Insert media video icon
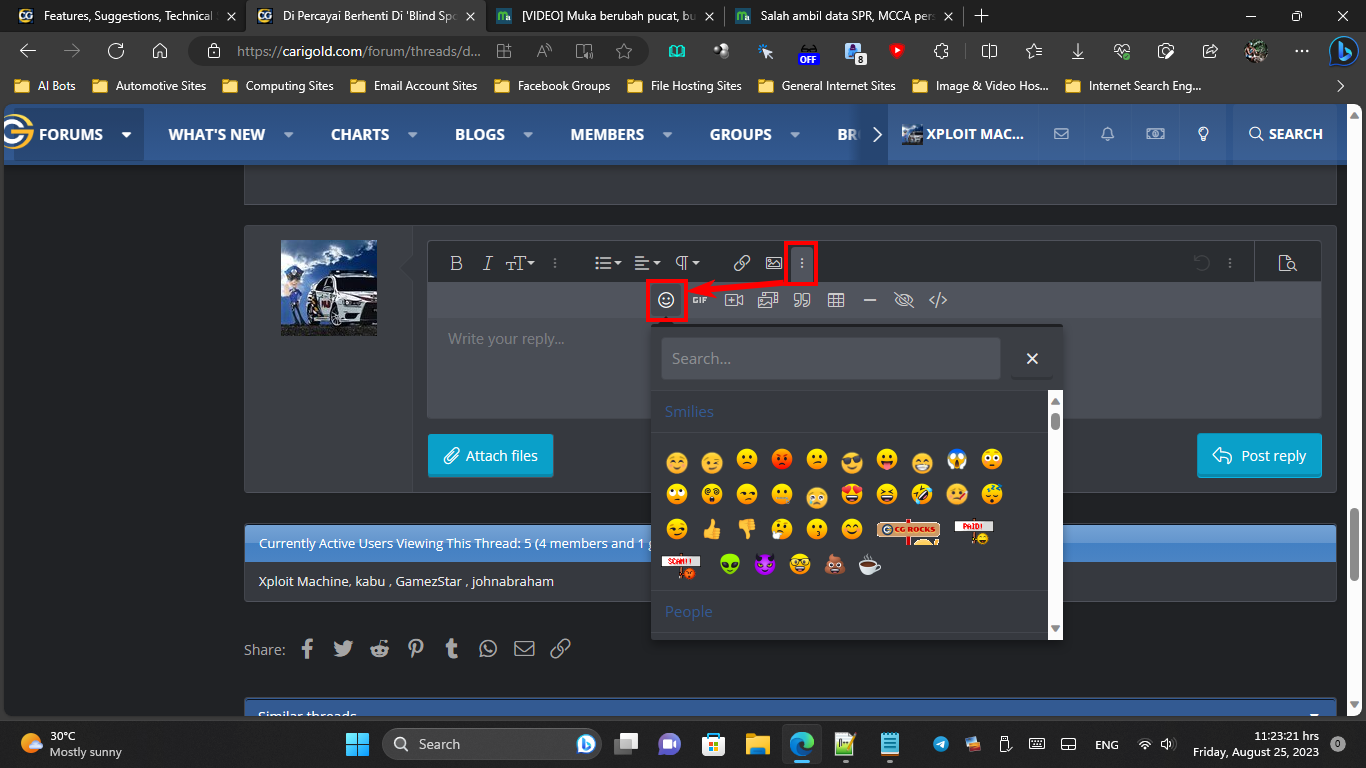 [x=734, y=299]
